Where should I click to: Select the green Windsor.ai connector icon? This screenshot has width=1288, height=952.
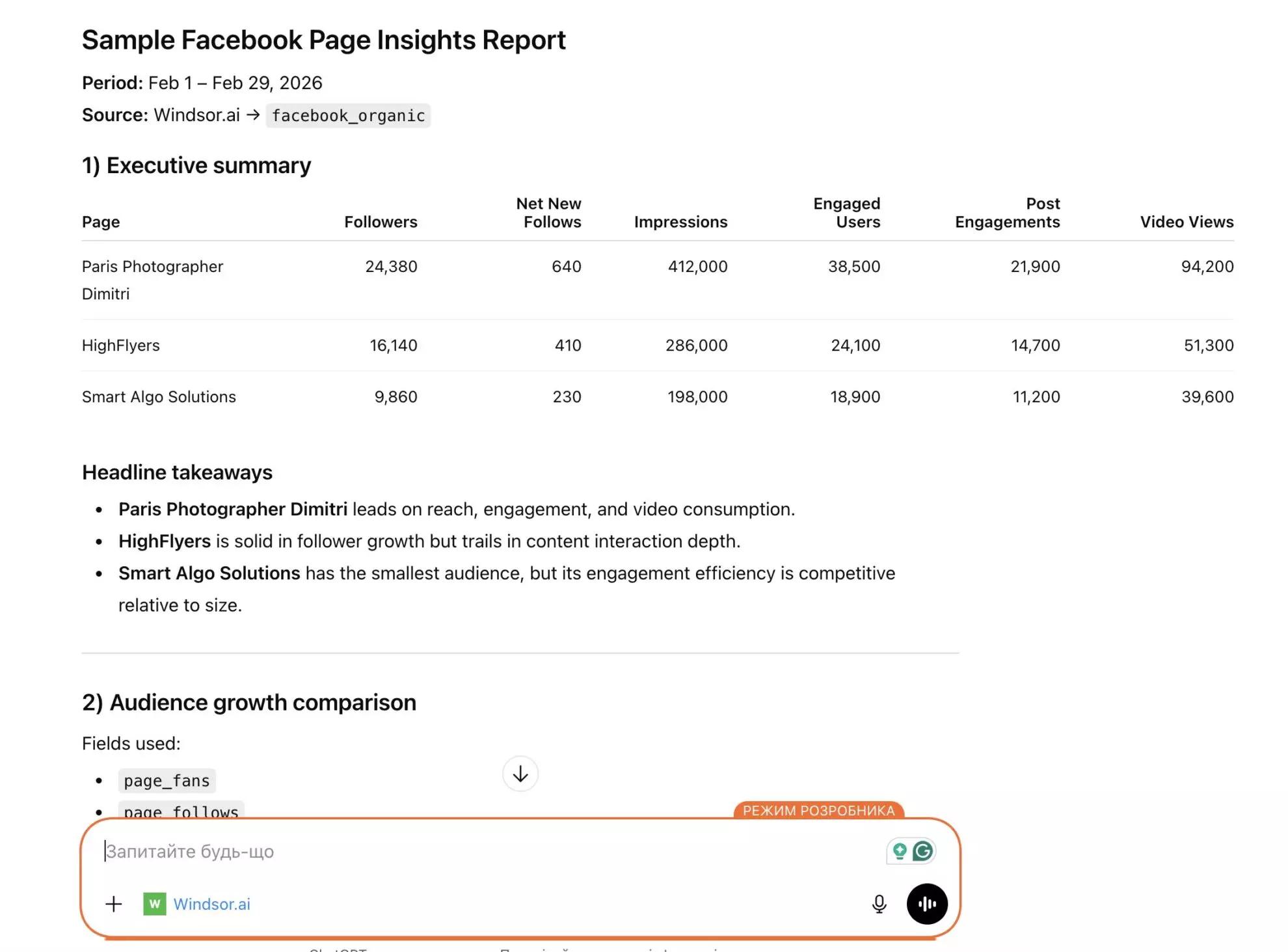pos(154,904)
